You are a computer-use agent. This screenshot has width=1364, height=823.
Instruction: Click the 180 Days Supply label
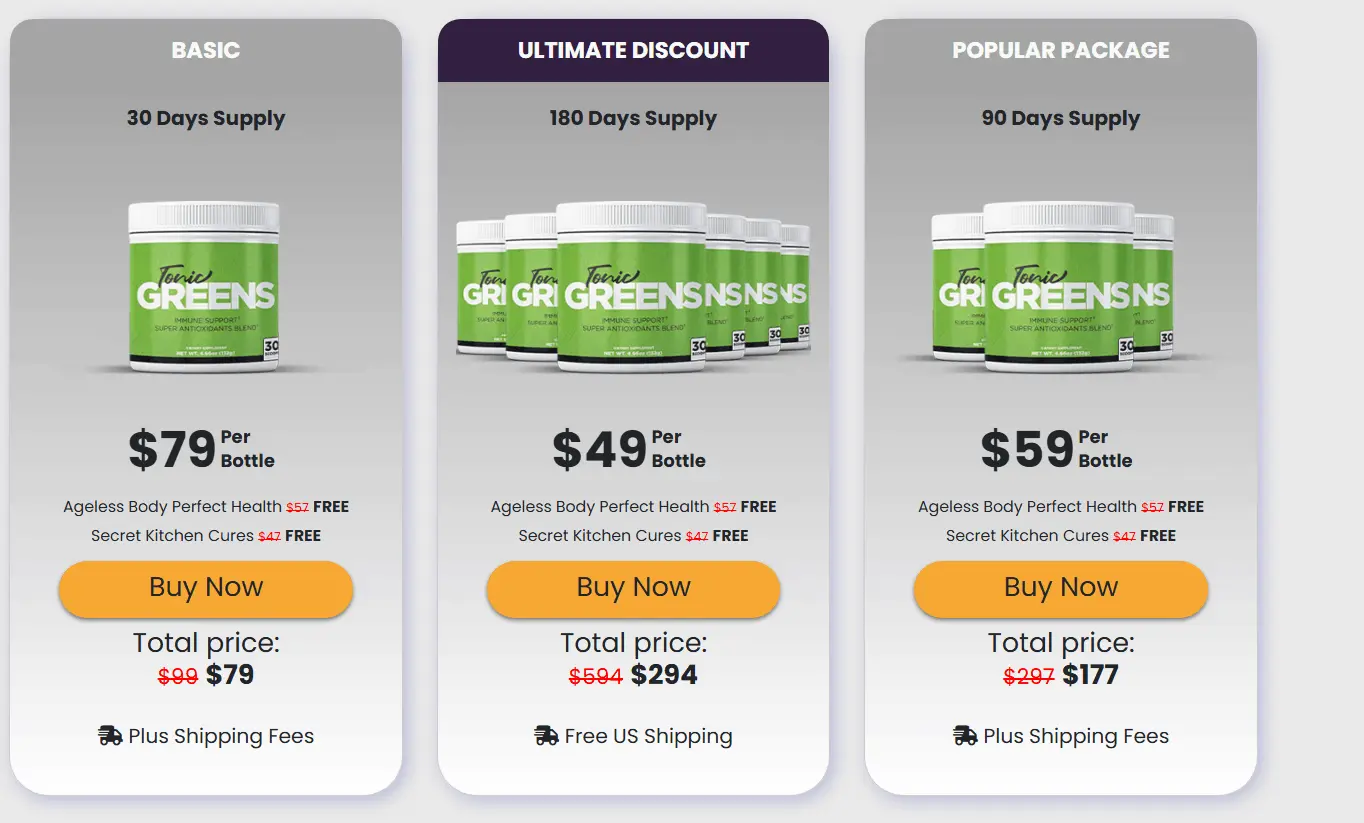click(x=632, y=118)
